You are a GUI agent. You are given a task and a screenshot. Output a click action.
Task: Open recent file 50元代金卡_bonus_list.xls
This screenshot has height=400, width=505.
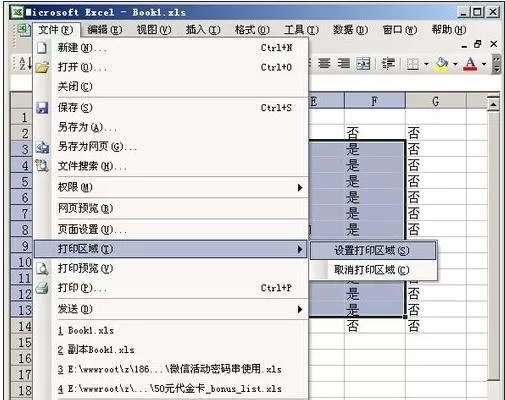tap(171, 388)
